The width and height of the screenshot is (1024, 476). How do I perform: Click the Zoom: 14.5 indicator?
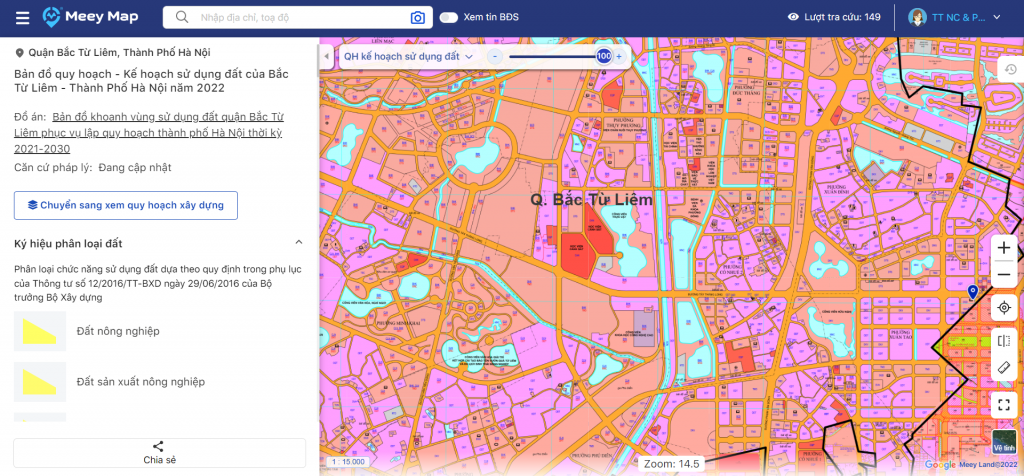[671, 464]
